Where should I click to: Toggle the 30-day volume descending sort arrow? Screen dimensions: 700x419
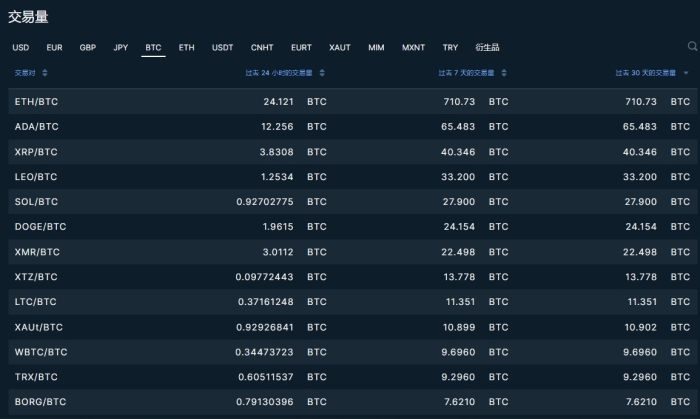point(685,73)
